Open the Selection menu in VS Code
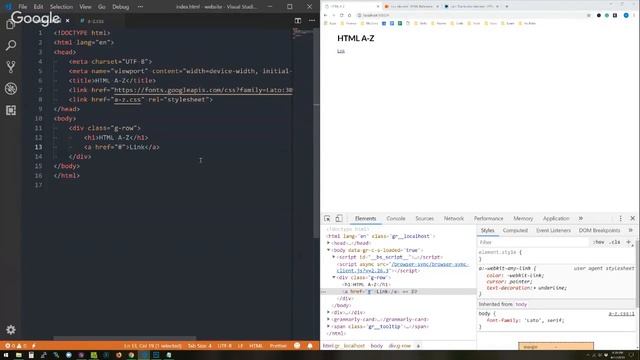Viewport: 640px width, 360px height. (61, 7)
